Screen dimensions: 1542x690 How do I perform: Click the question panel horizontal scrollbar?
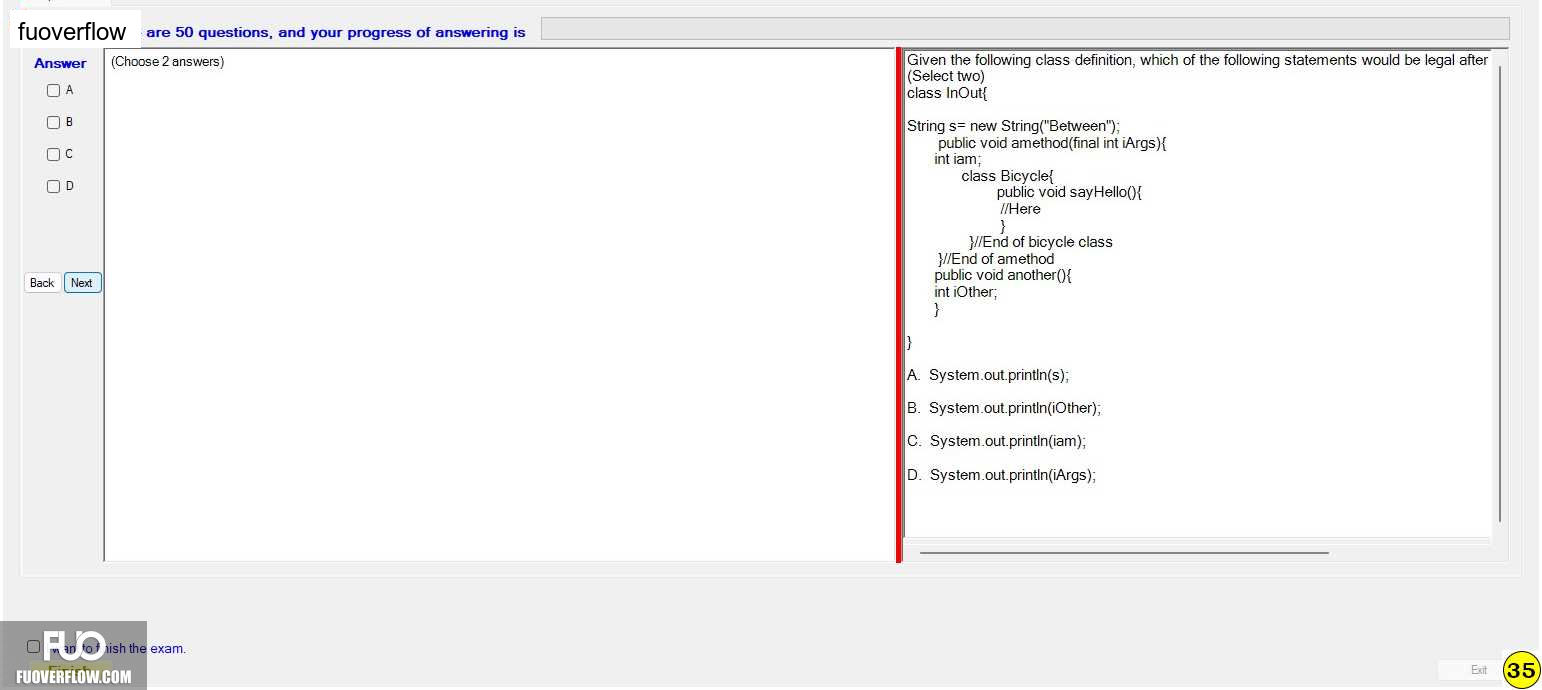click(x=1124, y=552)
